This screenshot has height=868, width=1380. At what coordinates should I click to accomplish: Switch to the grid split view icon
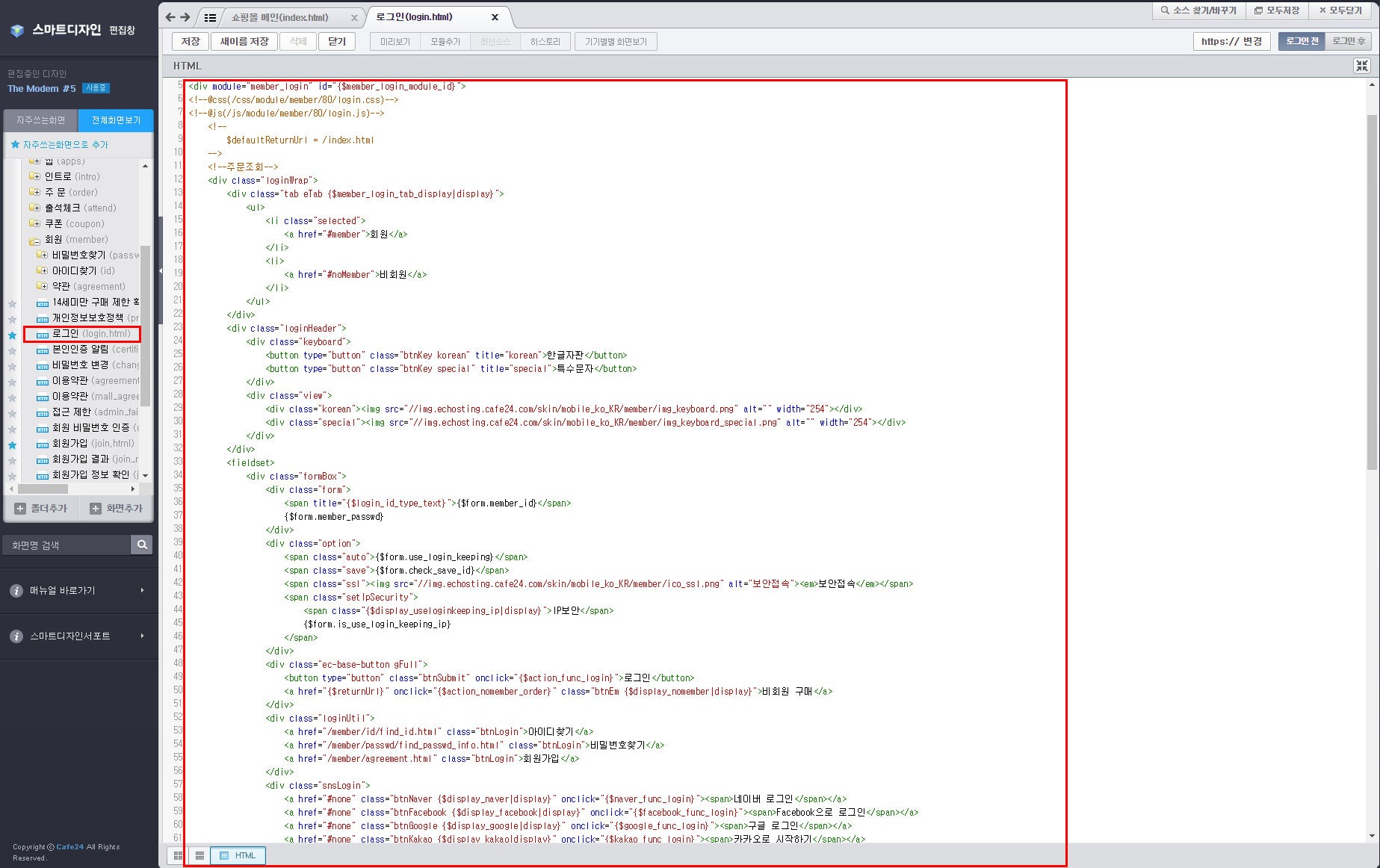[x=178, y=855]
